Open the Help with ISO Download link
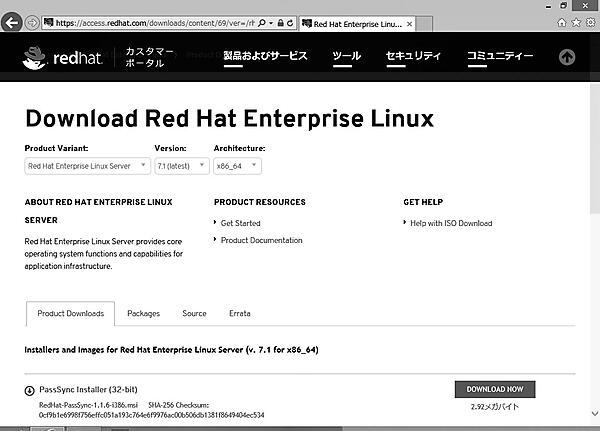This screenshot has width=600, height=431. (451, 223)
